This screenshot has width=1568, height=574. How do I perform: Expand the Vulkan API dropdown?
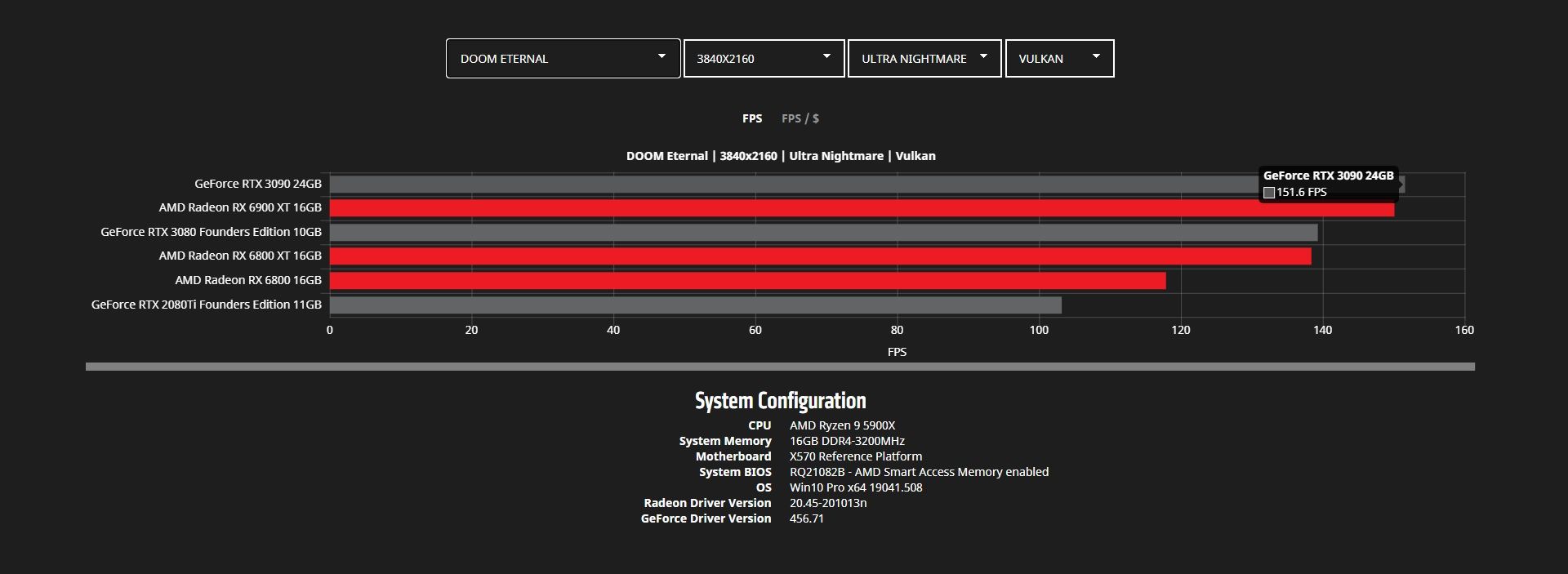pyautogui.click(x=1059, y=59)
